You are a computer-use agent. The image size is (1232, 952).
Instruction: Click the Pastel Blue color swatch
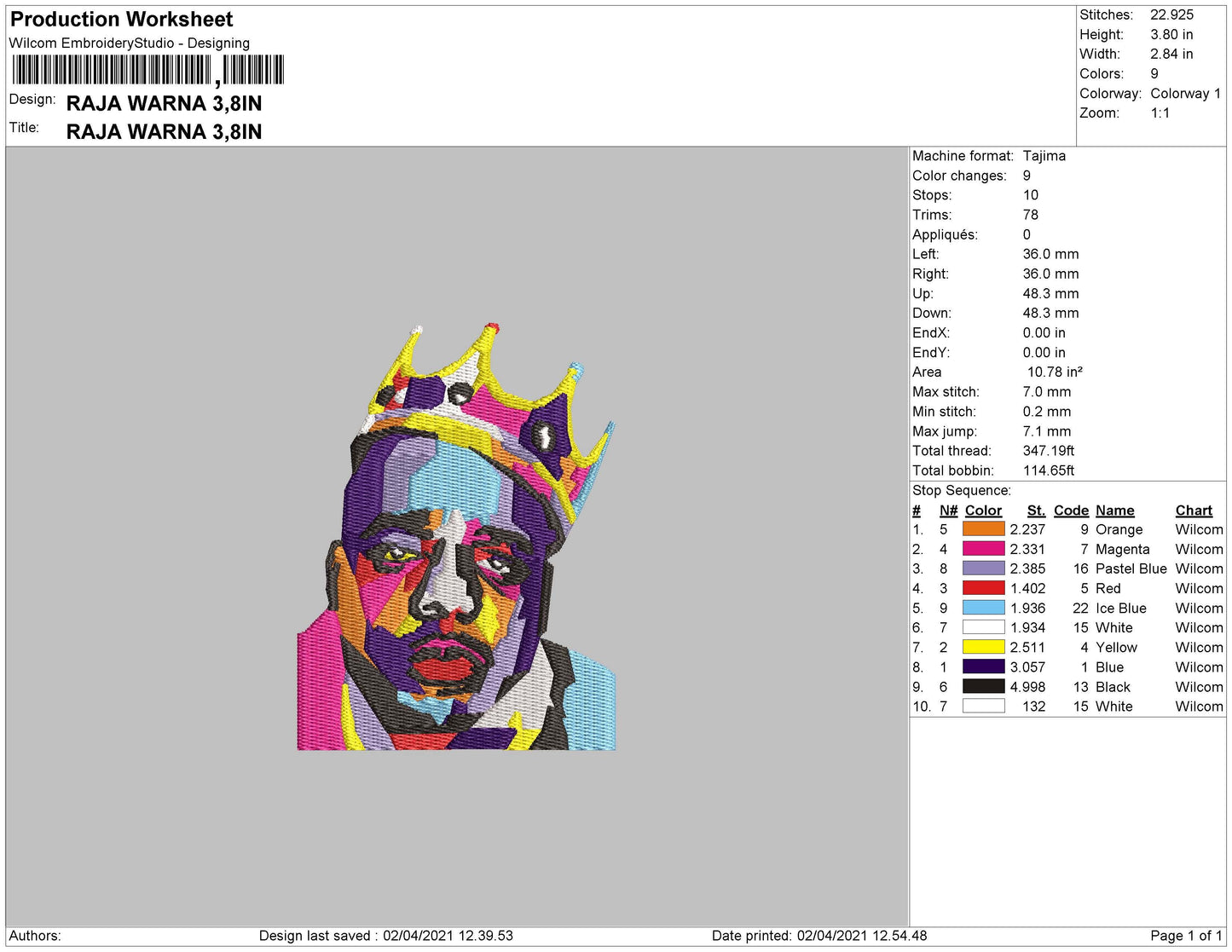click(x=983, y=568)
